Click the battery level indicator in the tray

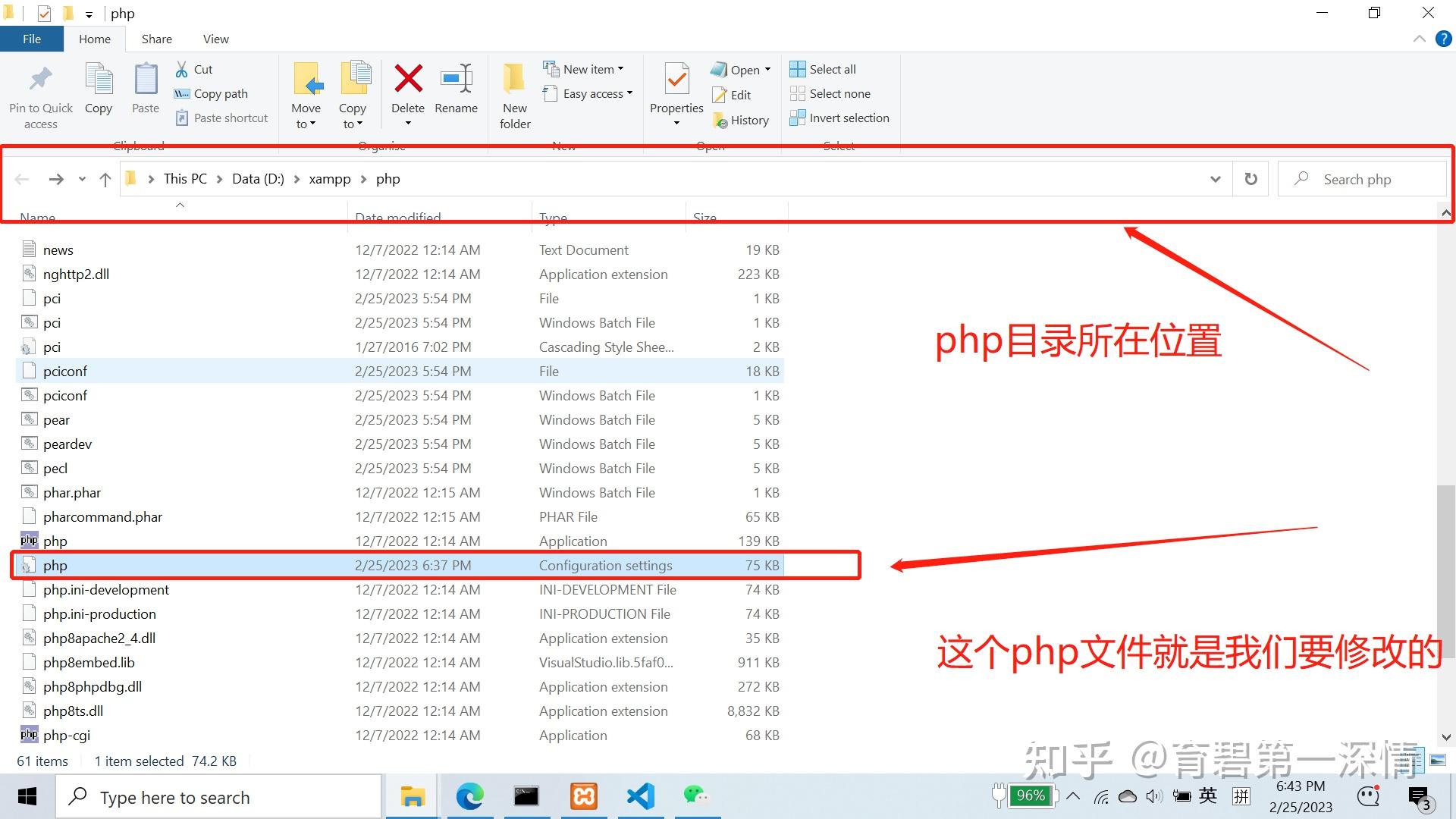1029,796
